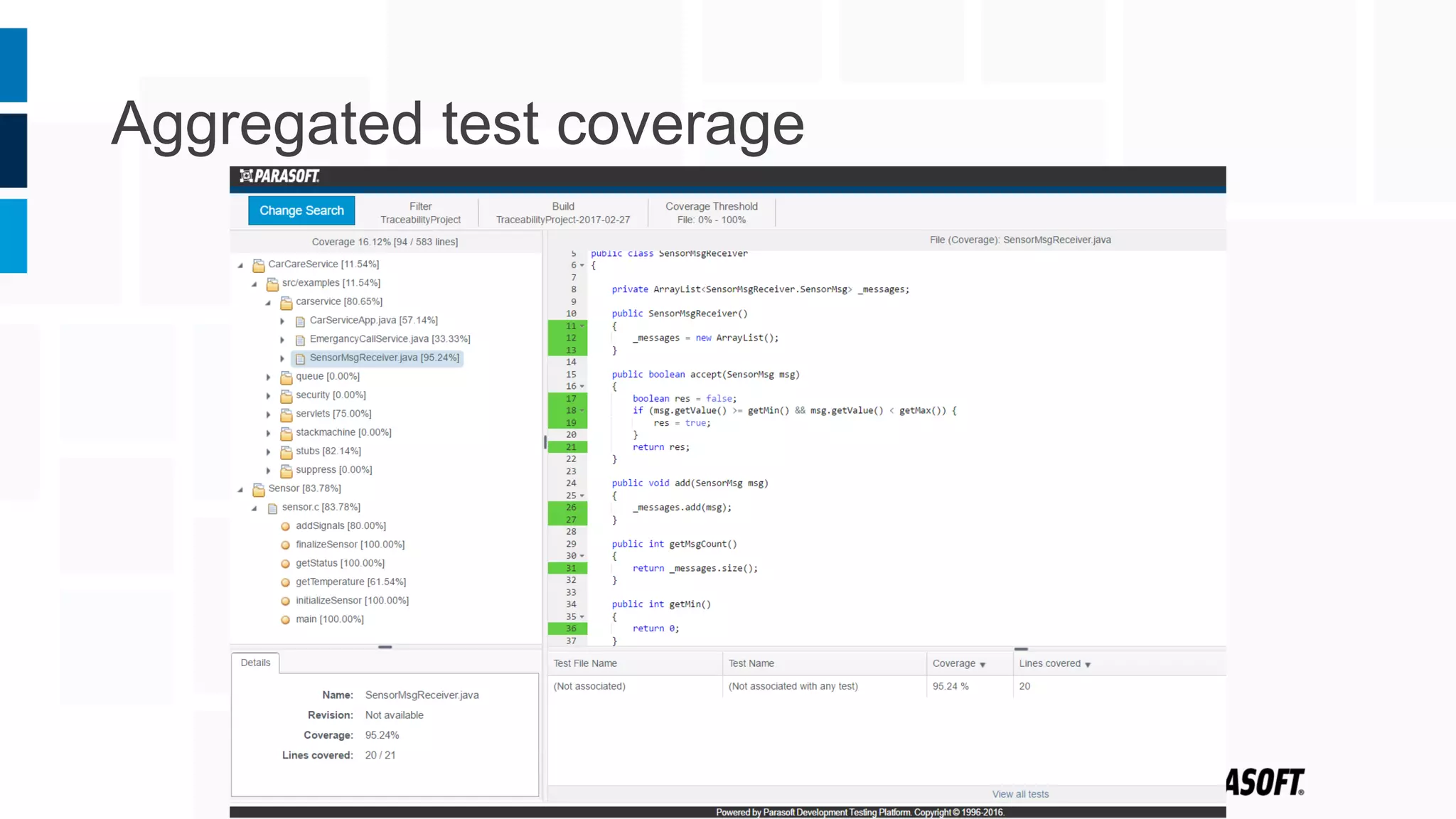Click the getStatus function icon
Screen dimensions: 1456x819
[x=285, y=564]
